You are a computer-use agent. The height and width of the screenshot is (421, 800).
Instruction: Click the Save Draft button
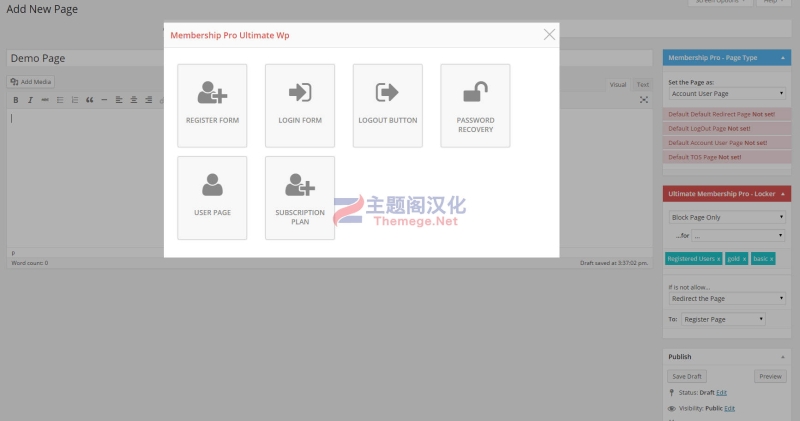pyautogui.click(x=687, y=377)
